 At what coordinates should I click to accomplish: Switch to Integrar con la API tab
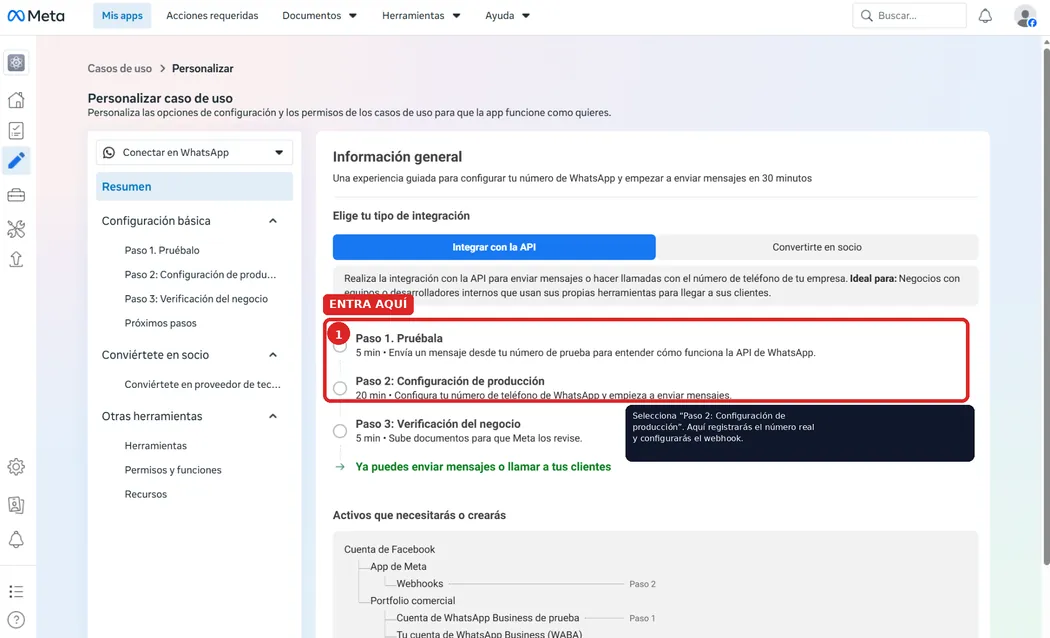494,247
